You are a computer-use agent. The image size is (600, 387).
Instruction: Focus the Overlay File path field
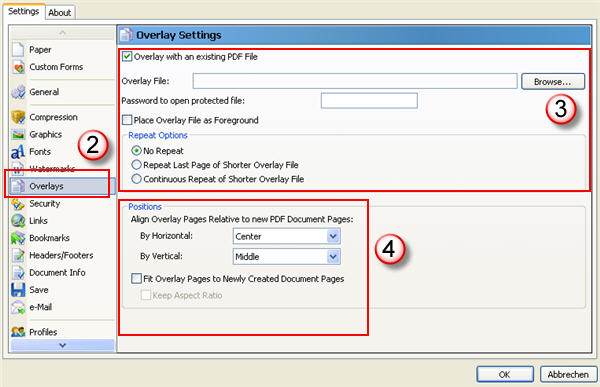355,81
